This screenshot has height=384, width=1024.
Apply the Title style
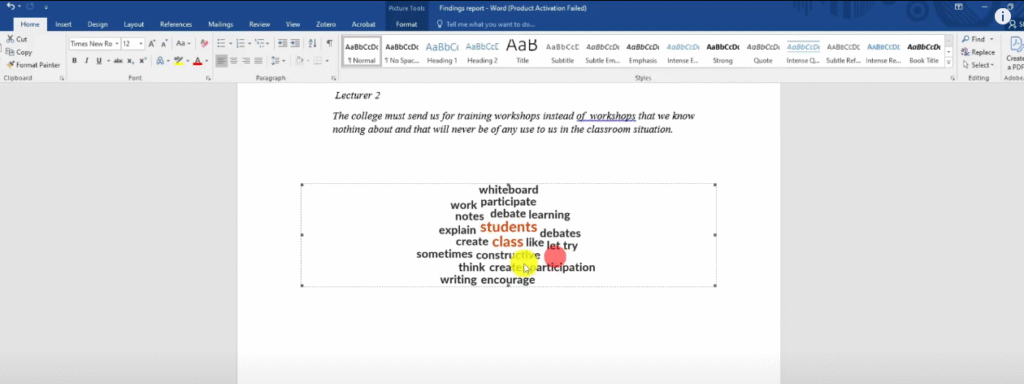click(522, 52)
